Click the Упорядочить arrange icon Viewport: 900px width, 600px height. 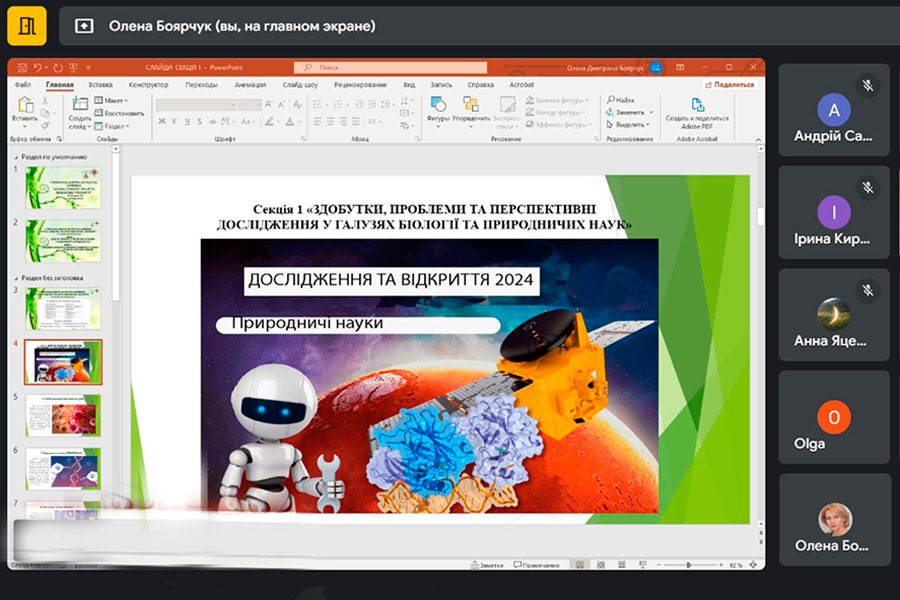[471, 105]
